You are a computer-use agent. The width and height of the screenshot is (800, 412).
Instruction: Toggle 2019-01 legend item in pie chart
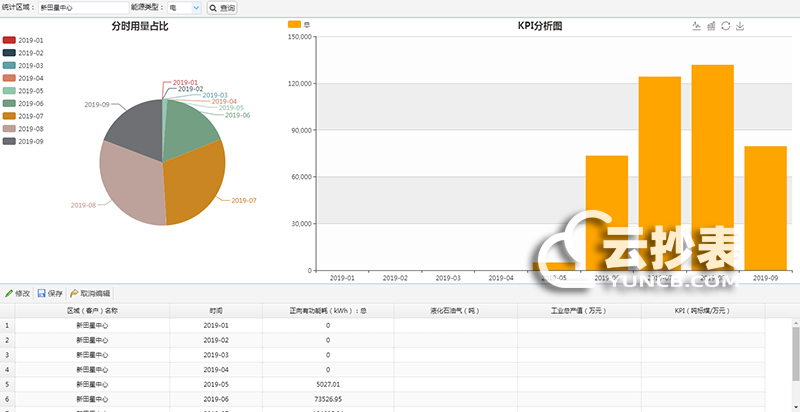[x=23, y=40]
